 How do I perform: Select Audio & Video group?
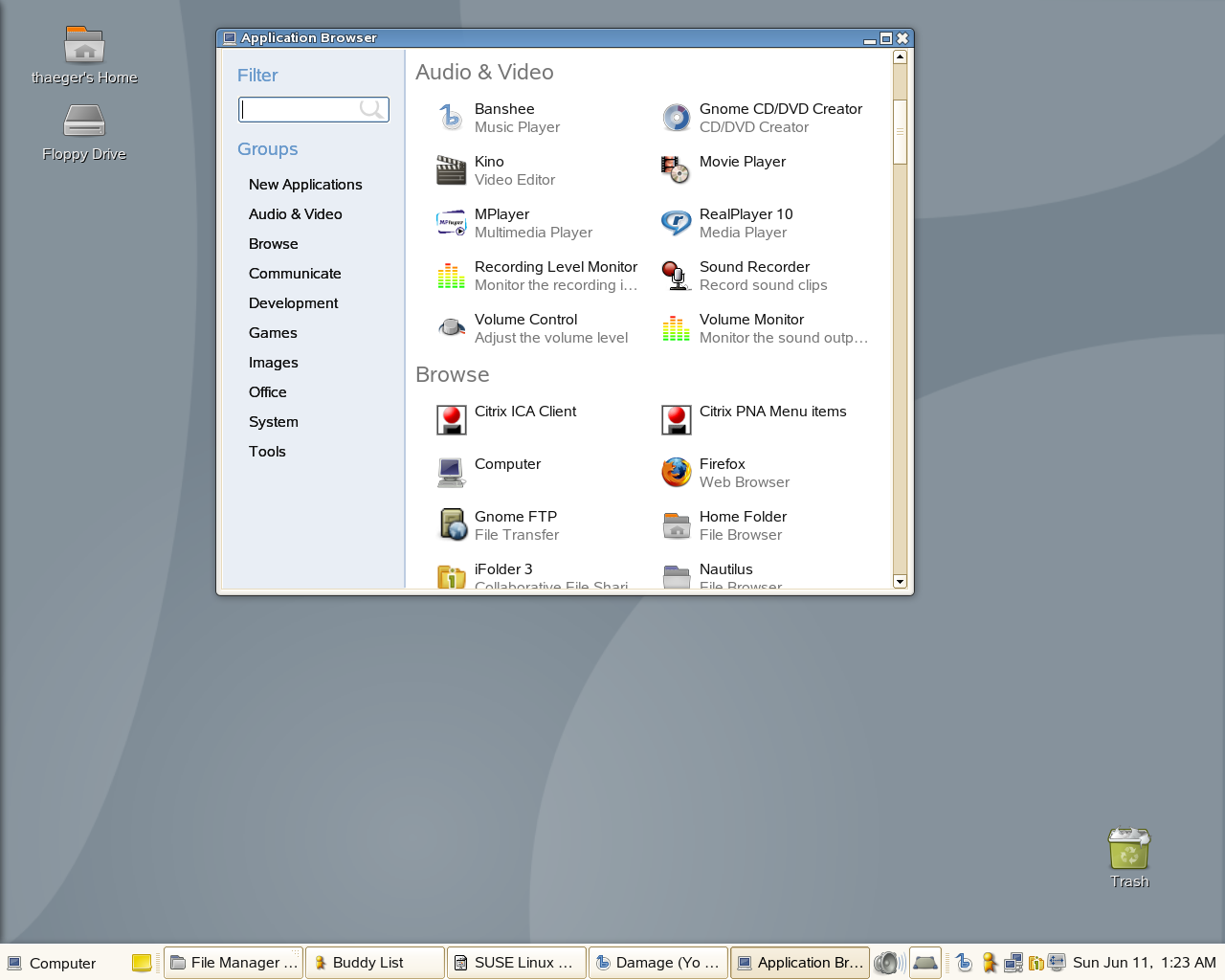point(296,214)
